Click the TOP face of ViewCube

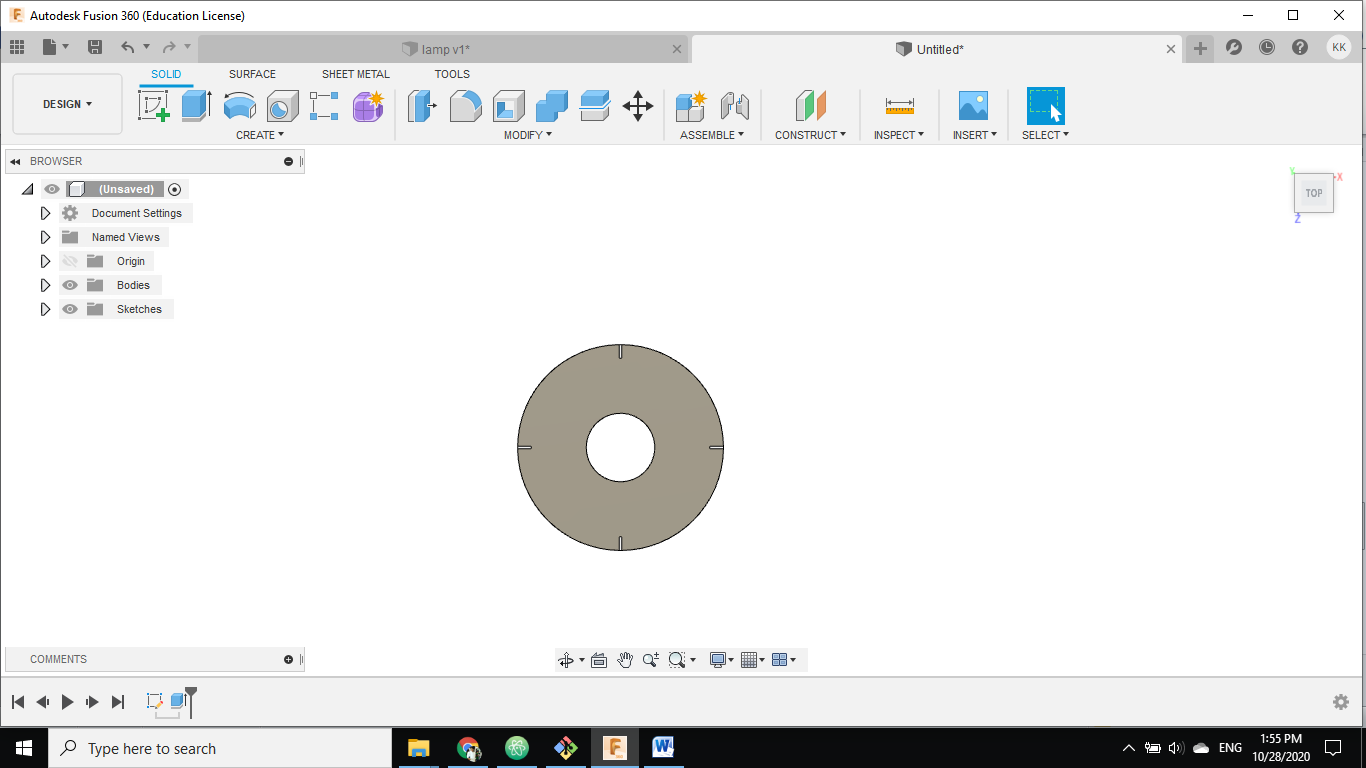pyautogui.click(x=1314, y=193)
